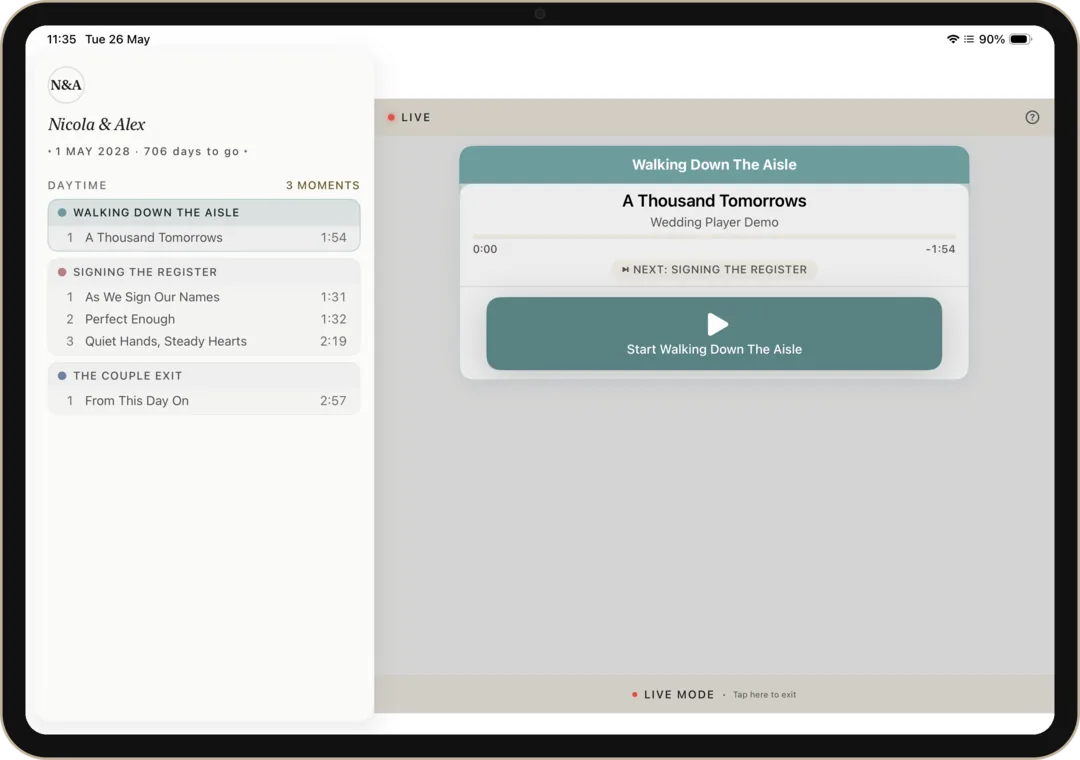
Task: Select The Couple Exit moment header
Action: 204,376
